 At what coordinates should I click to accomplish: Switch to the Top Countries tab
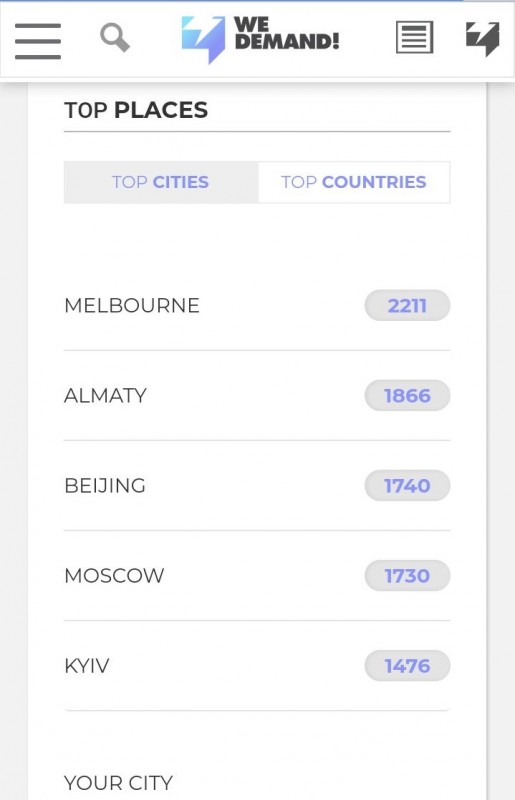point(354,182)
